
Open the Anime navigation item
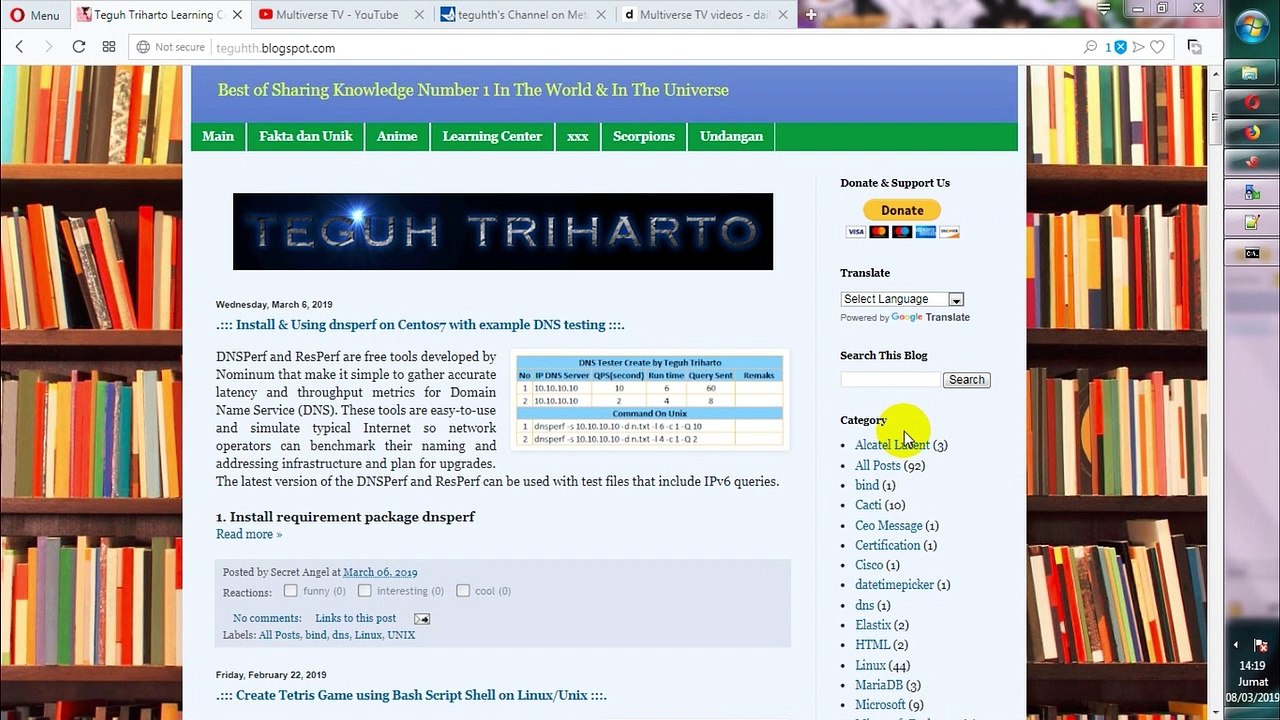[x=397, y=137]
